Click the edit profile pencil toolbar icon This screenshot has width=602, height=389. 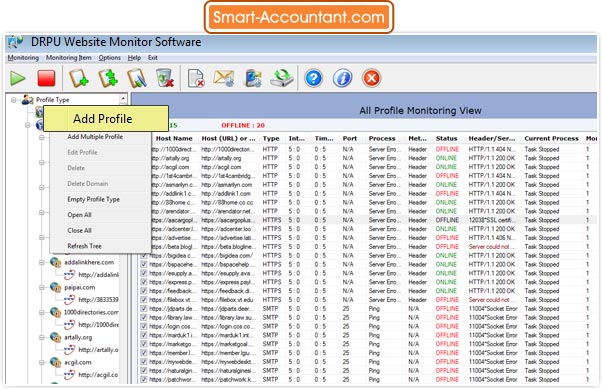137,78
